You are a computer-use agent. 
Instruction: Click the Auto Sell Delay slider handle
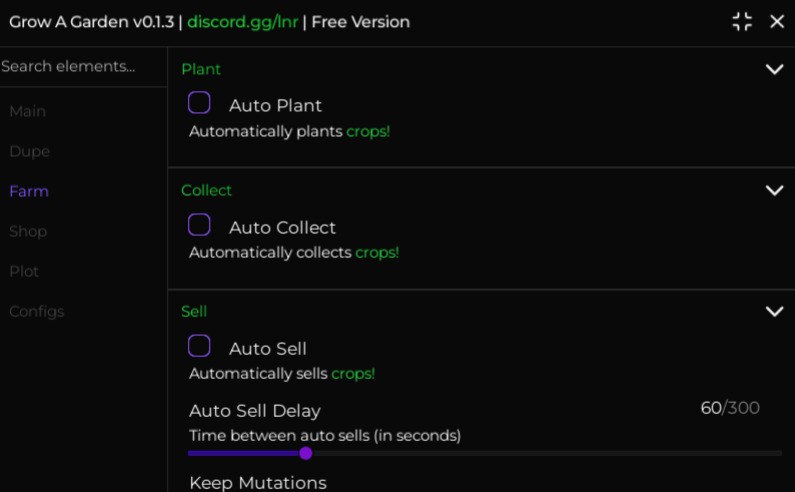(x=306, y=453)
